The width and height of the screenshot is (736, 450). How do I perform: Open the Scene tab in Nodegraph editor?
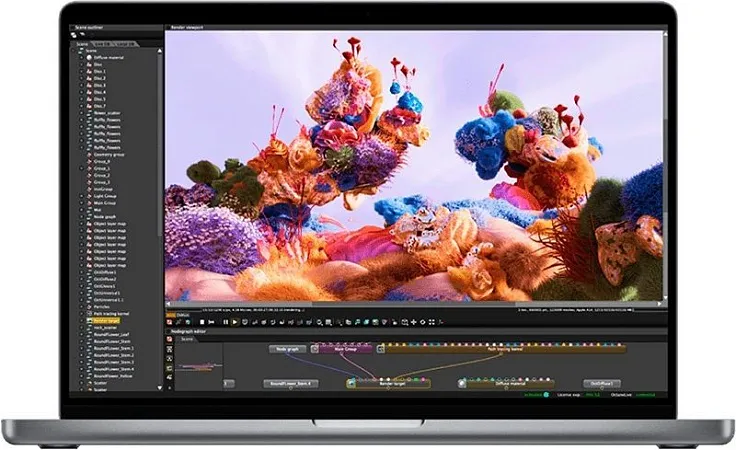[186, 339]
